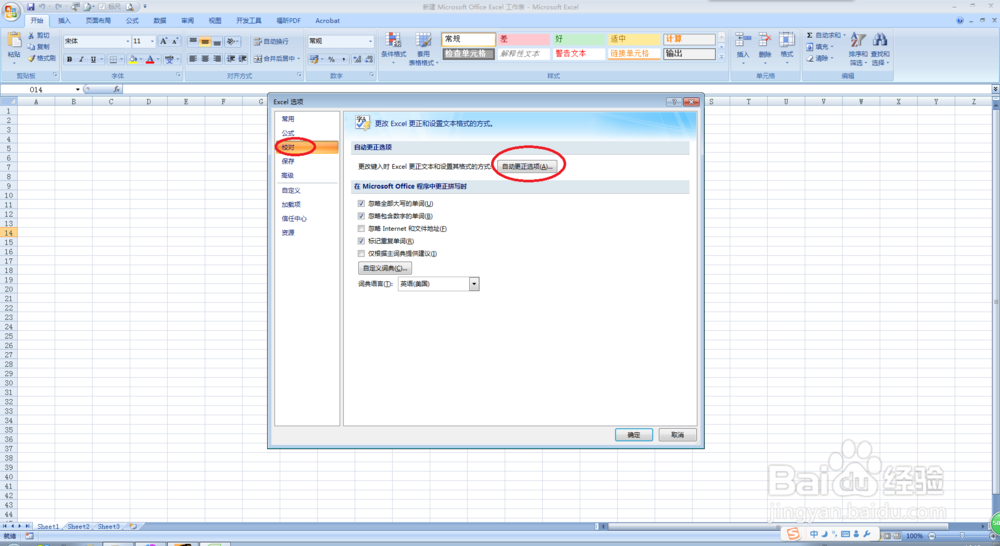Click the Format Painter (格式刷) icon

31,58
